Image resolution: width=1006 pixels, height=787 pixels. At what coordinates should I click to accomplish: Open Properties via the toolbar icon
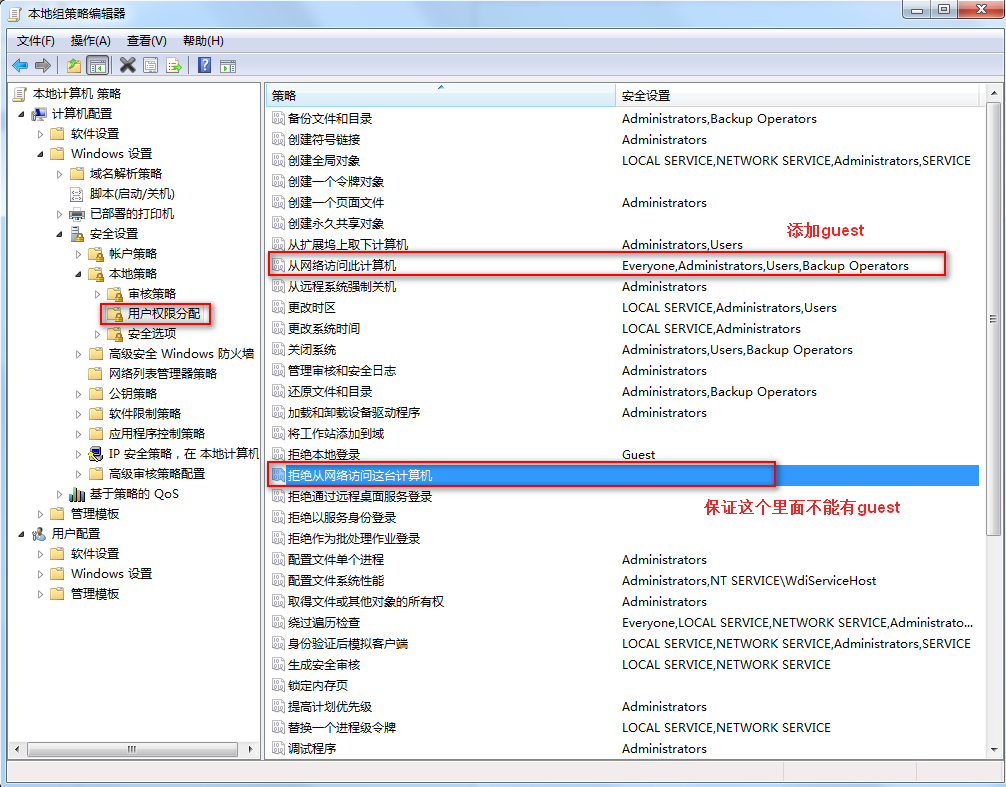[x=150, y=66]
